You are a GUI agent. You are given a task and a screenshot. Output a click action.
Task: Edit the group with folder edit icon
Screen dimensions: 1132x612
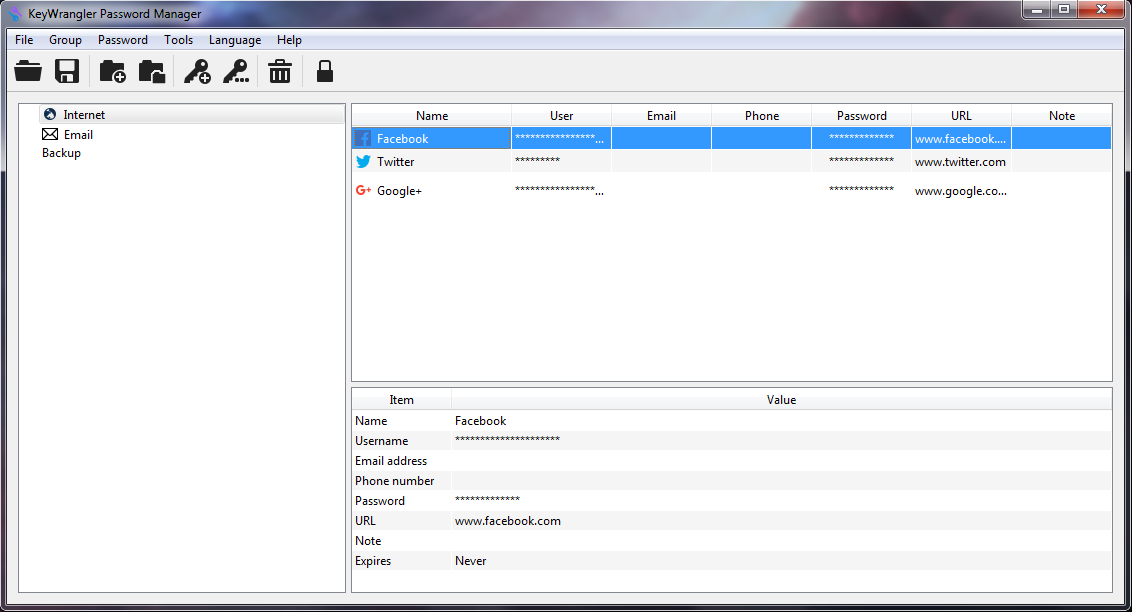click(152, 71)
